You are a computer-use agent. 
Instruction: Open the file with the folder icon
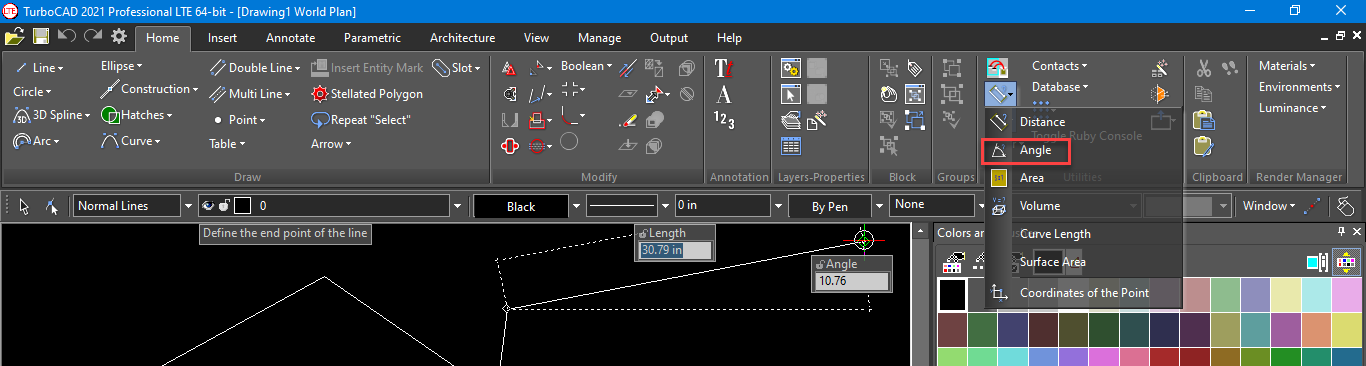click(14, 36)
